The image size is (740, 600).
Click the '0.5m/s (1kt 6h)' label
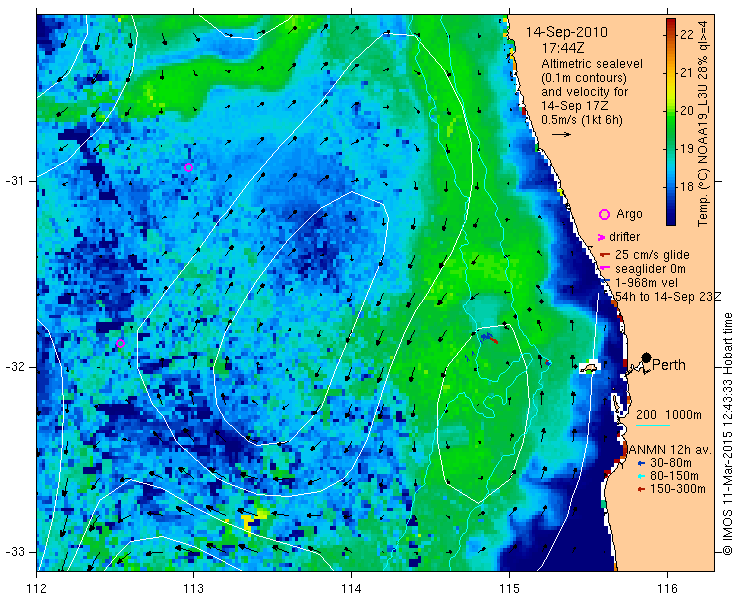(581, 120)
